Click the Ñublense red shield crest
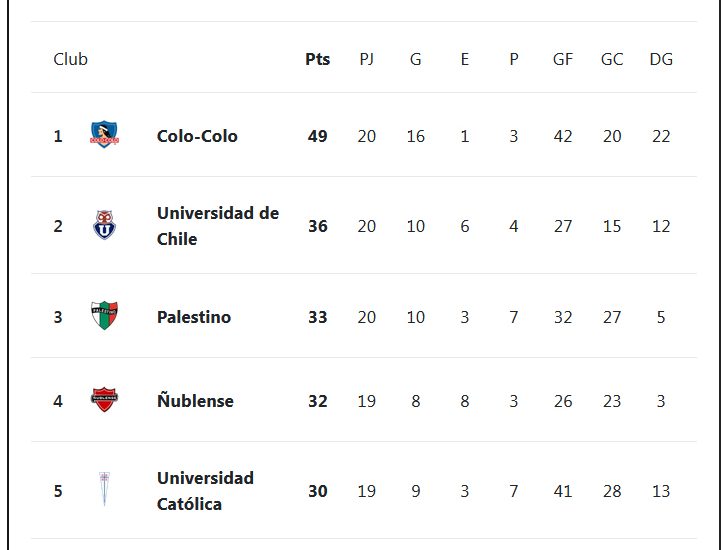Viewport: 724px width, 550px height. [x=104, y=399]
